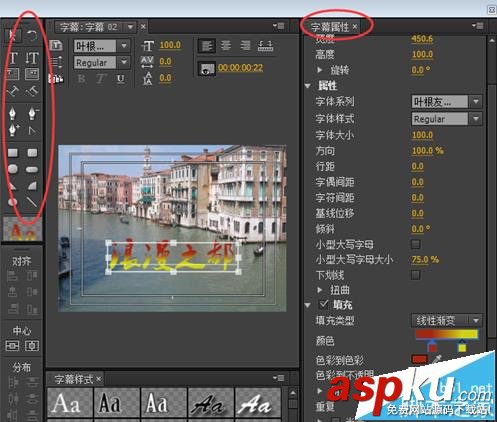The height and width of the screenshot is (422, 497).
Task: Select the Rectangle shape tool
Action: (x=13, y=153)
